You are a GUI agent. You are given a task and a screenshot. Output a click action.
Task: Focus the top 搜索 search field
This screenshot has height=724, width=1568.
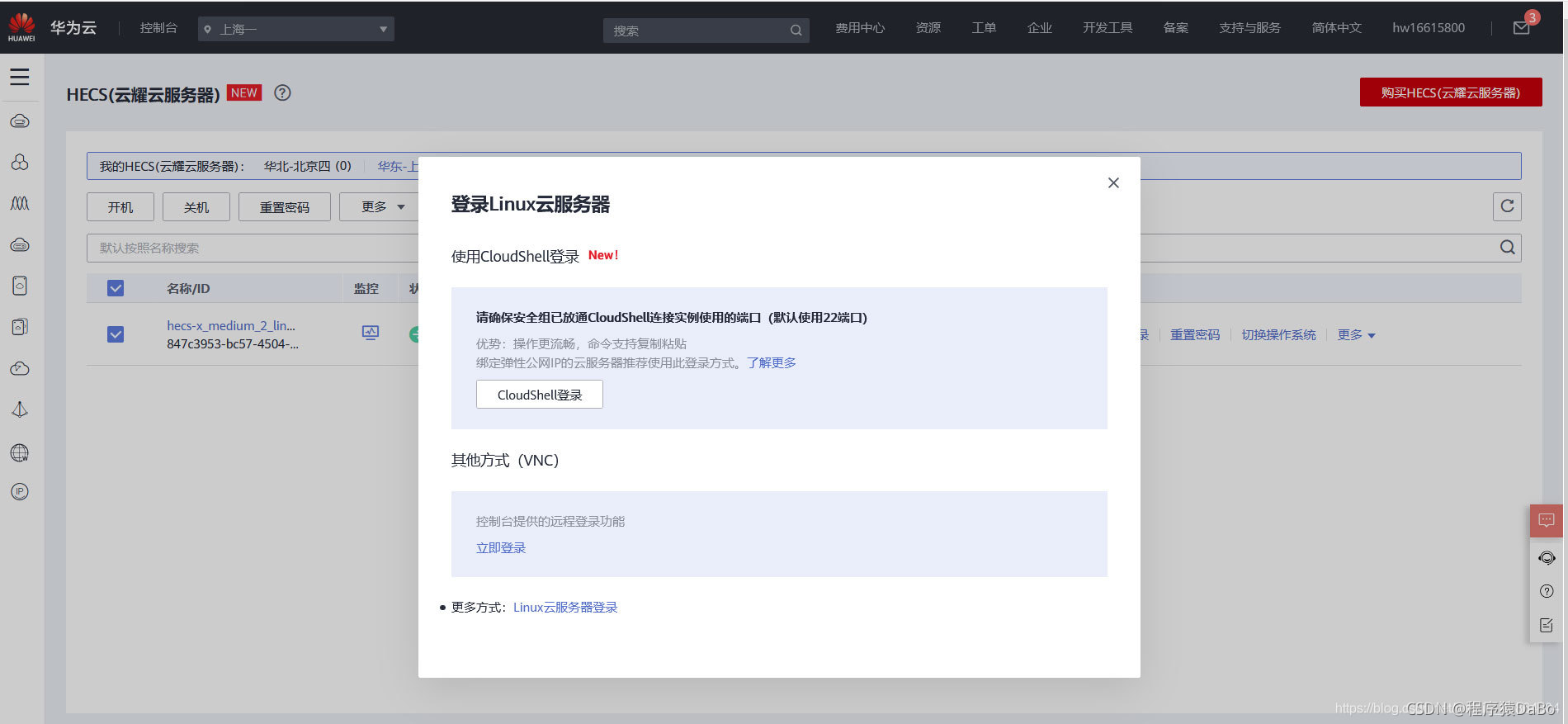coord(706,31)
